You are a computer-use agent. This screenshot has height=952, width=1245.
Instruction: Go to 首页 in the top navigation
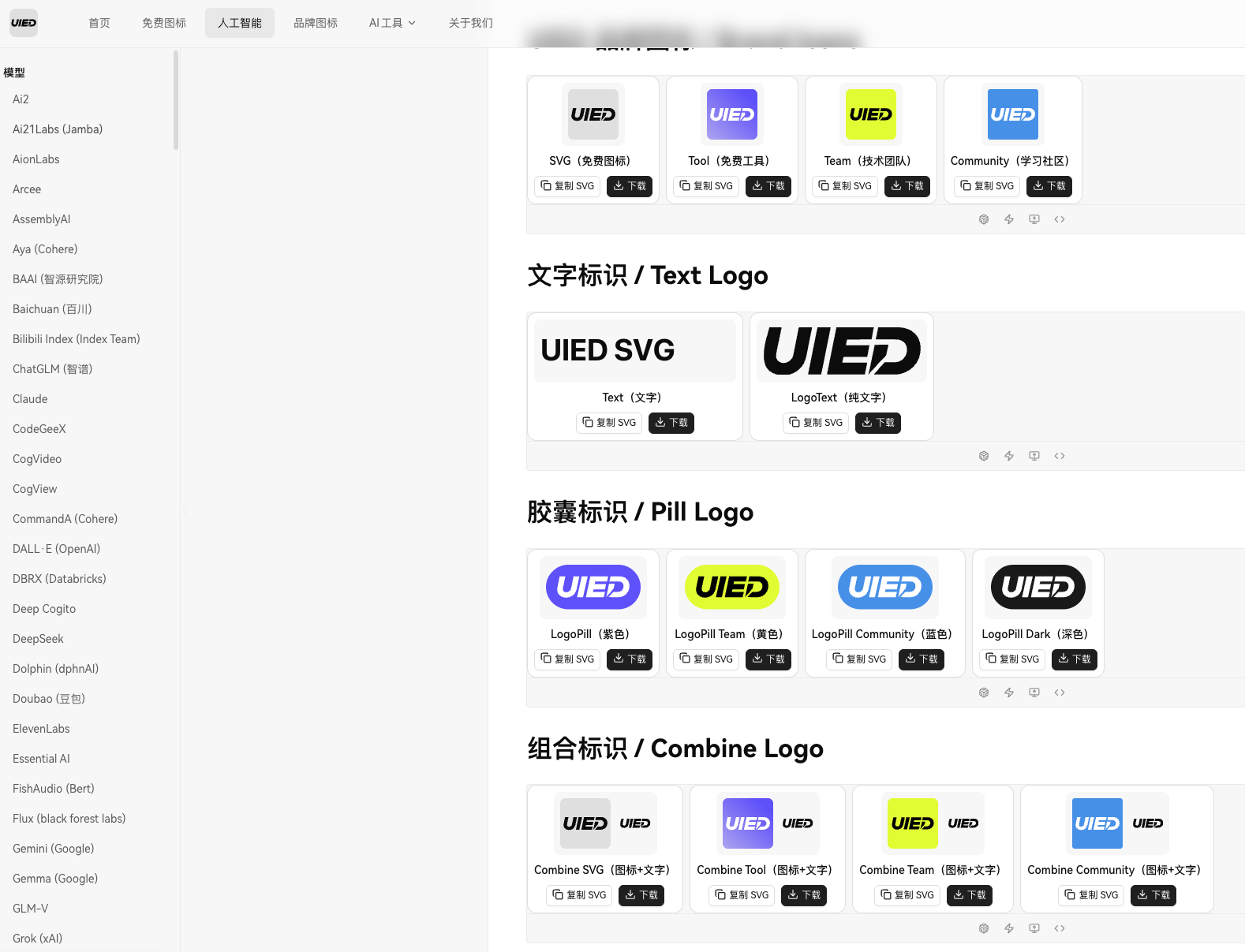pos(99,23)
